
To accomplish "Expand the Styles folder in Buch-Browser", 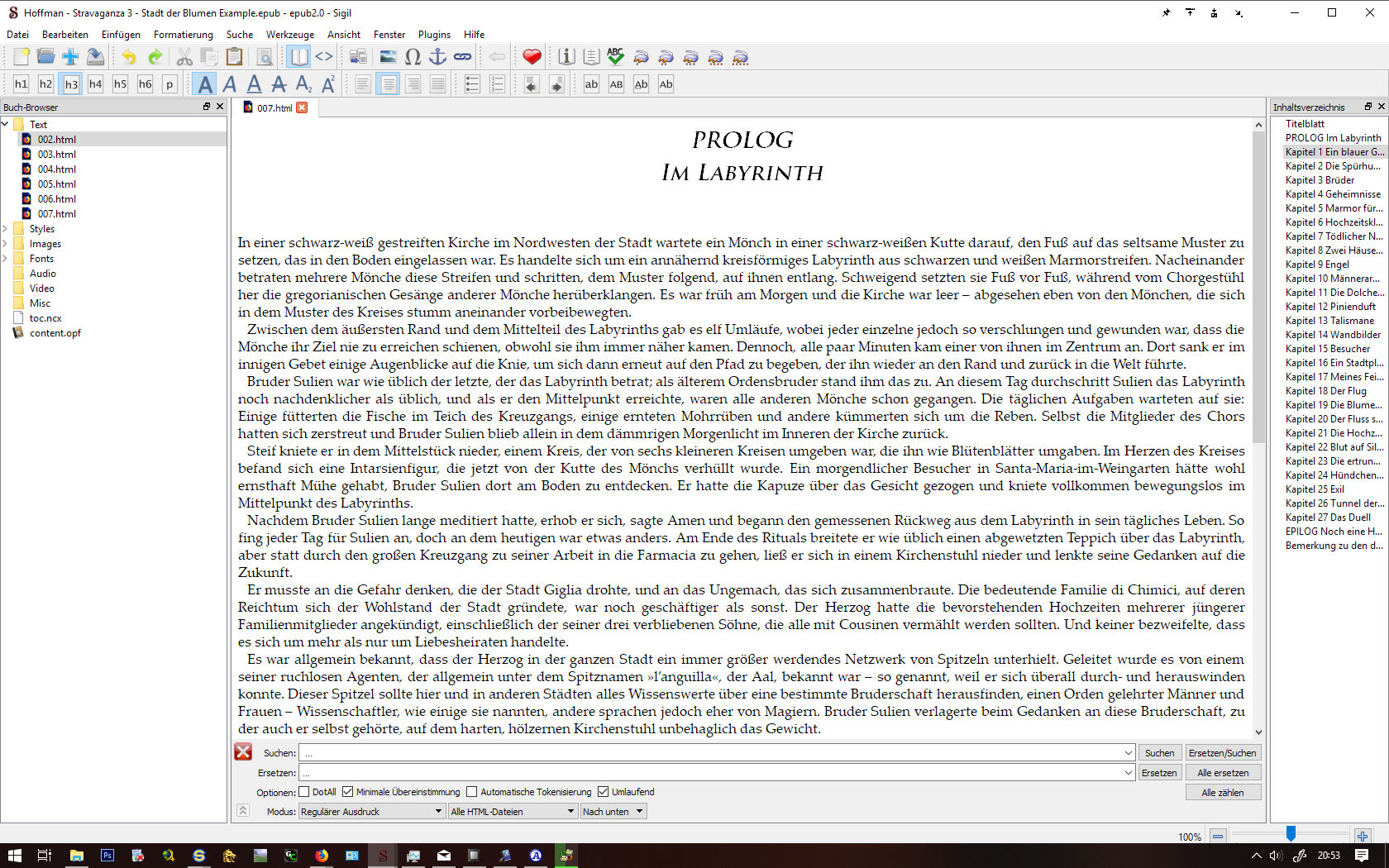I will [6, 229].
